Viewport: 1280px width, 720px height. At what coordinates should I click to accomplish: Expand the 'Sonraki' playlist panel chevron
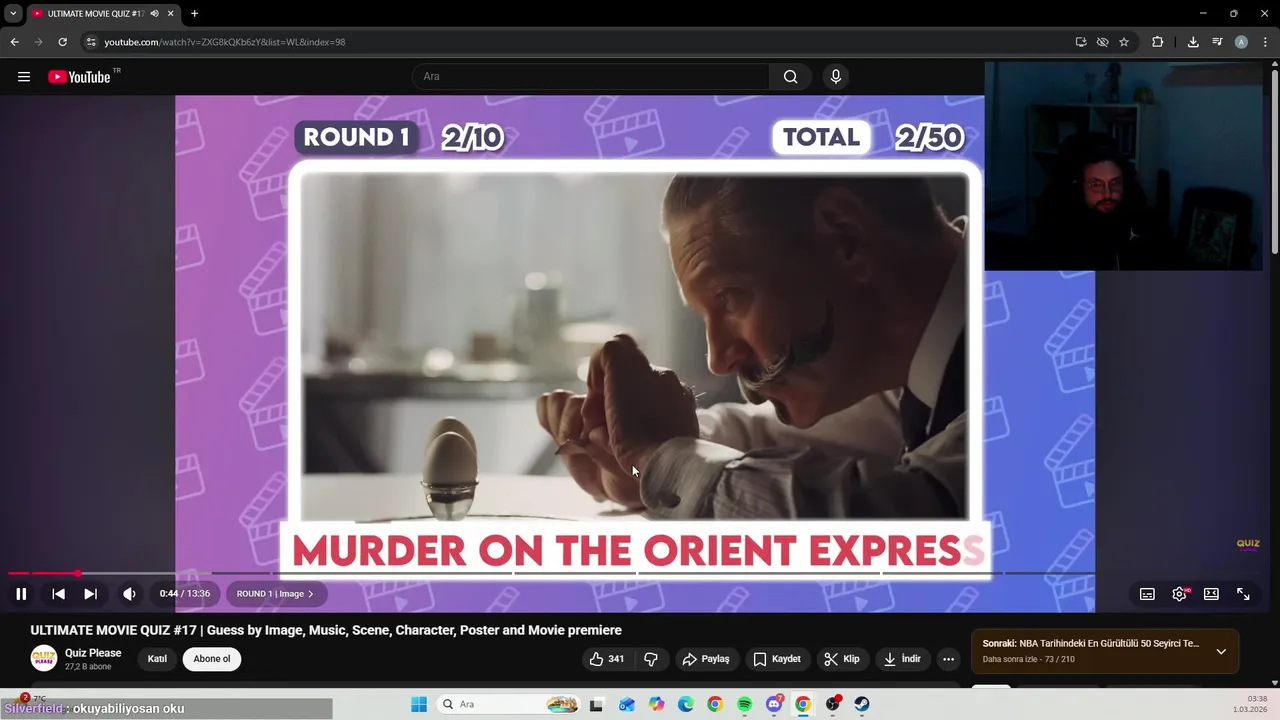1221,651
